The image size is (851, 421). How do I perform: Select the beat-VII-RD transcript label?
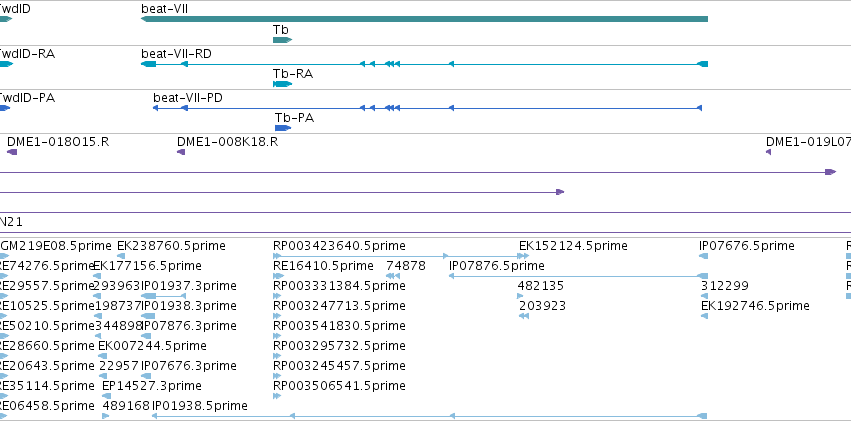[176, 54]
